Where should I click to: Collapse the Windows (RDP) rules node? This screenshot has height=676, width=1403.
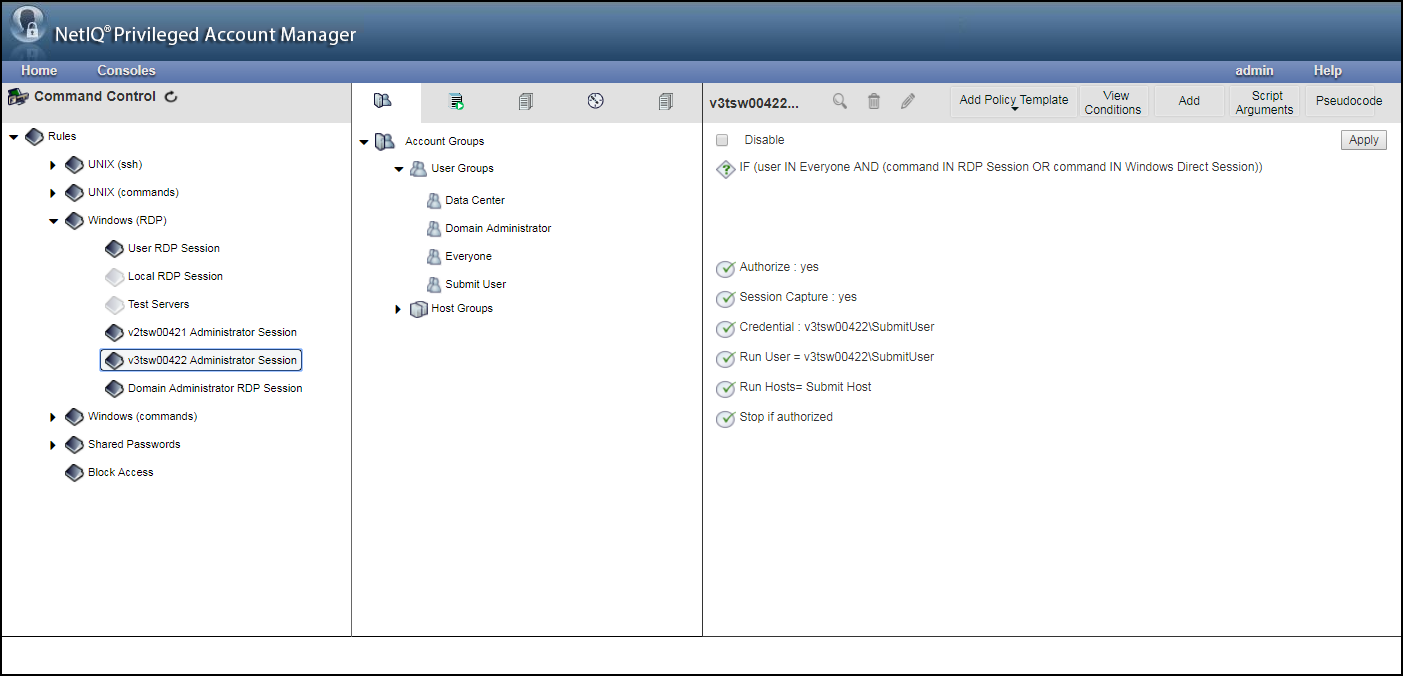tap(54, 221)
